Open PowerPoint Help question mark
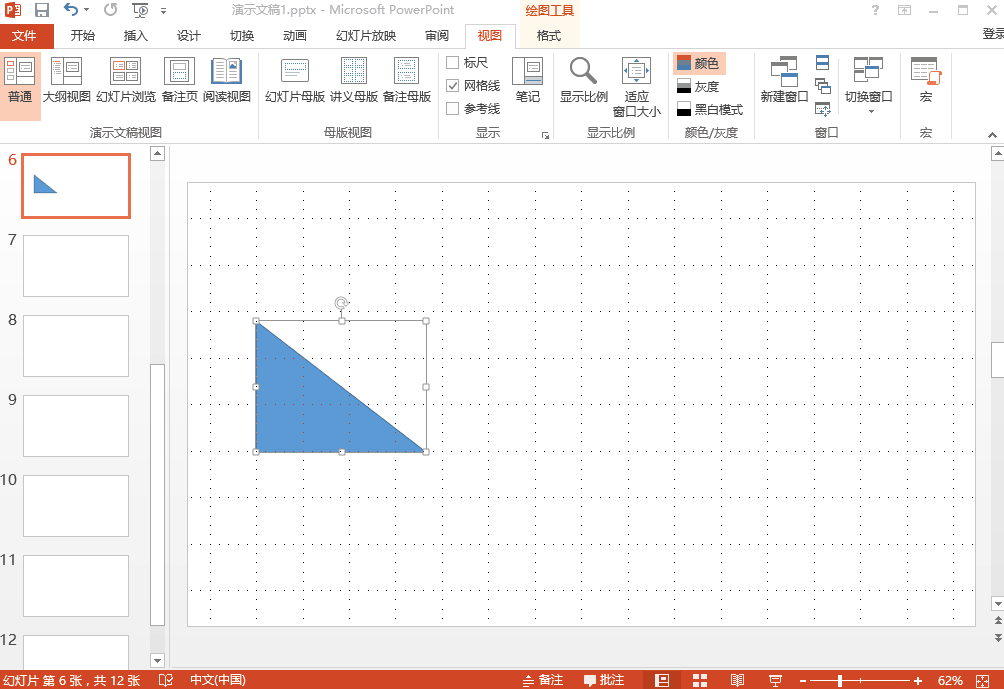Image resolution: width=1004 pixels, height=689 pixels. (875, 10)
